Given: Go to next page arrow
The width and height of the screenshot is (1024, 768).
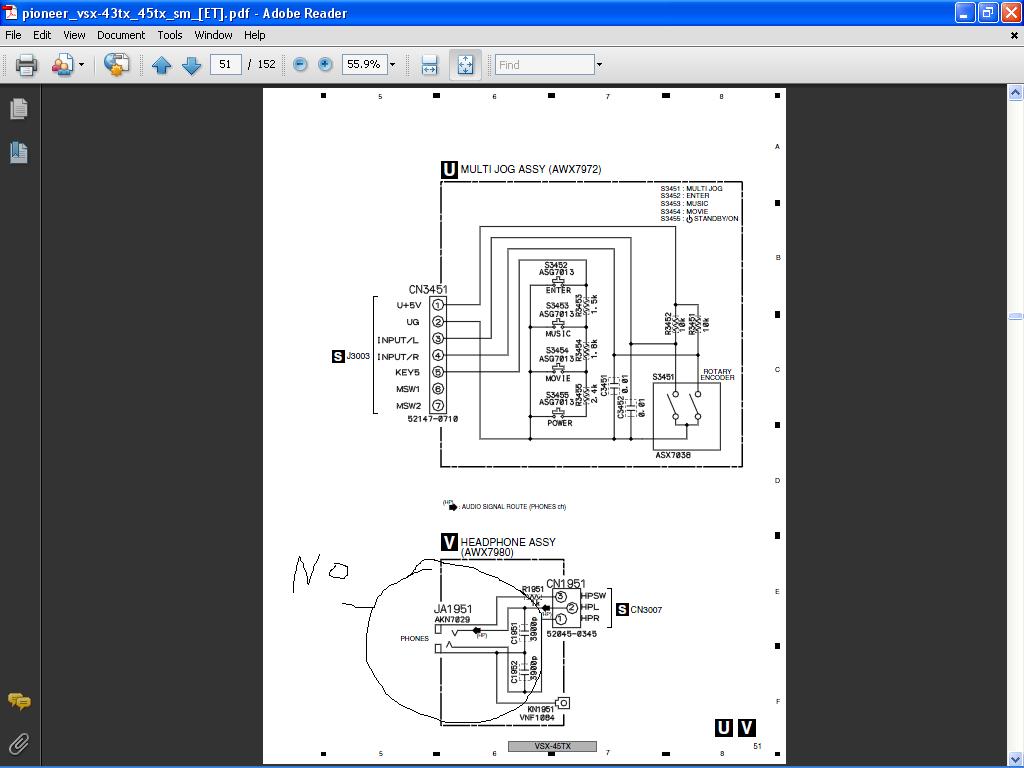Looking at the screenshot, I should coord(191,65).
